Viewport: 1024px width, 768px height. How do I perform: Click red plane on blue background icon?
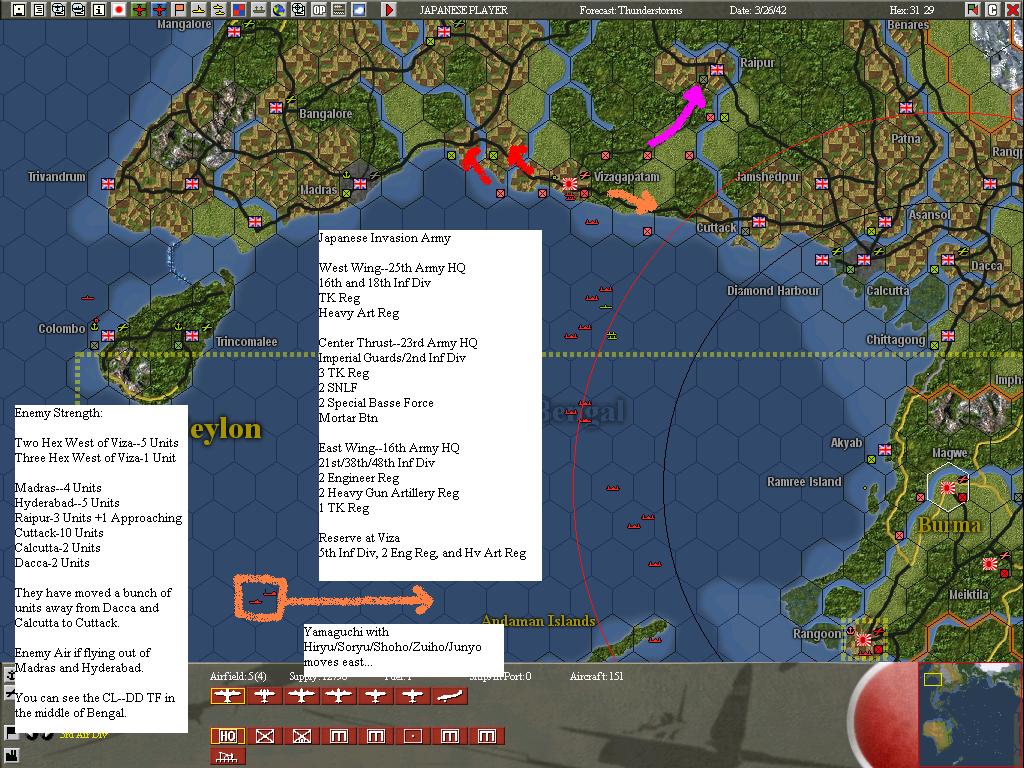pyautogui.click(x=159, y=10)
